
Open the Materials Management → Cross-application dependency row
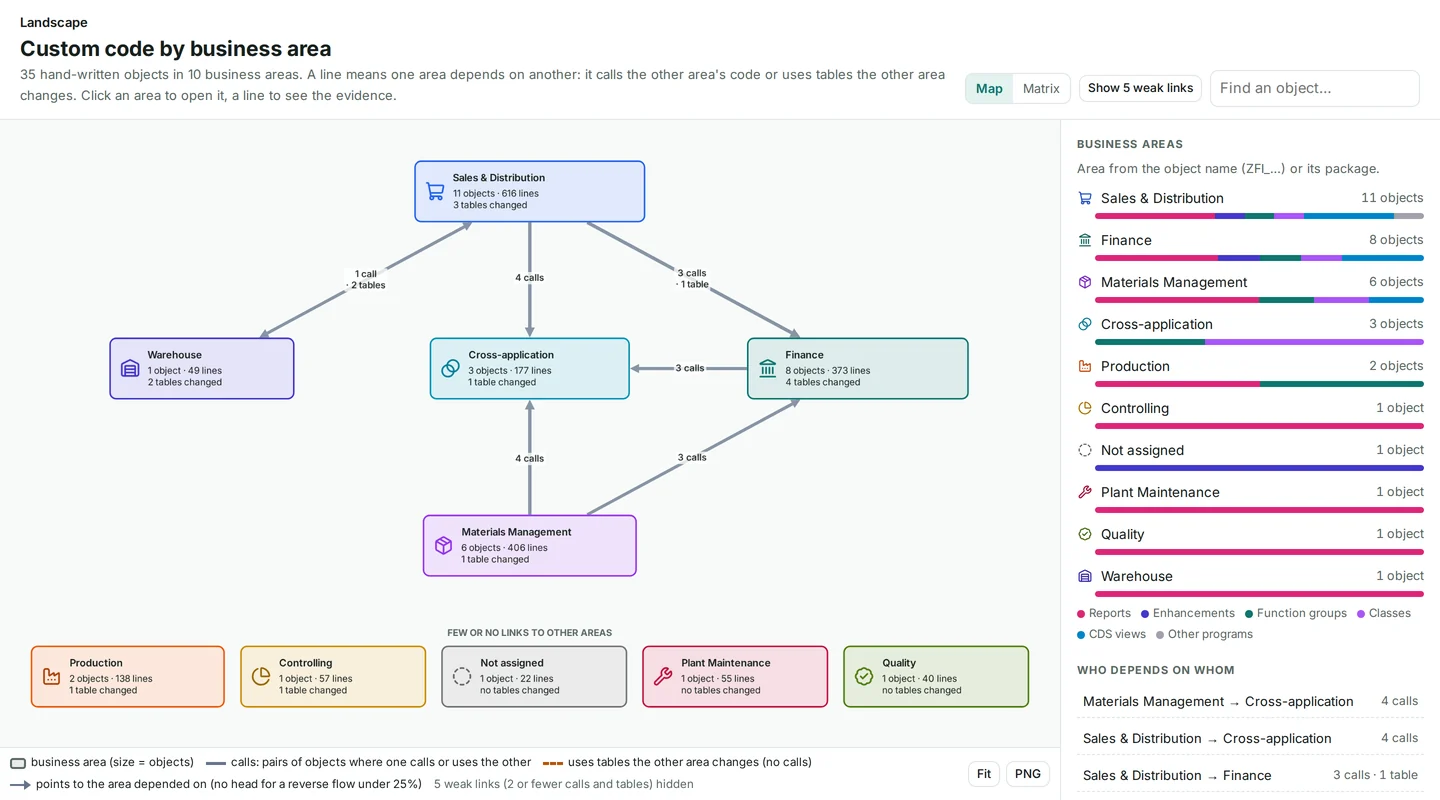pos(1250,701)
